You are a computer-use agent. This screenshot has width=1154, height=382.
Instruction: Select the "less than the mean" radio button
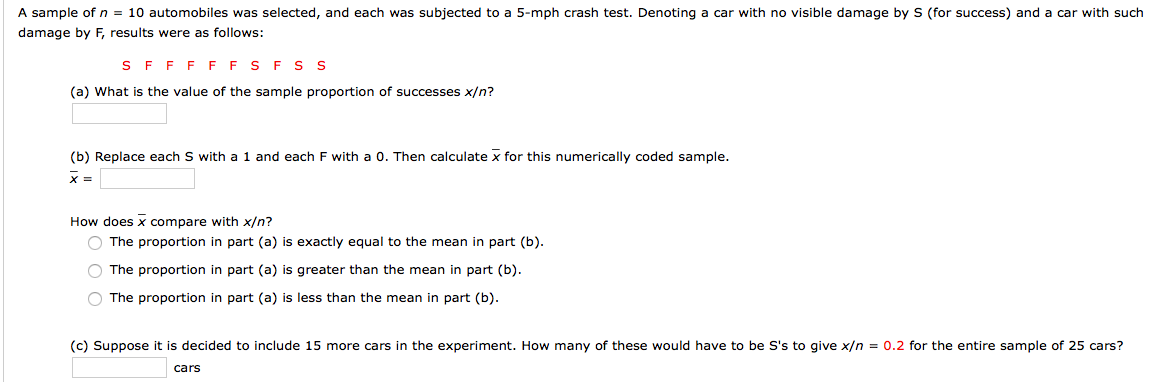click(95, 299)
